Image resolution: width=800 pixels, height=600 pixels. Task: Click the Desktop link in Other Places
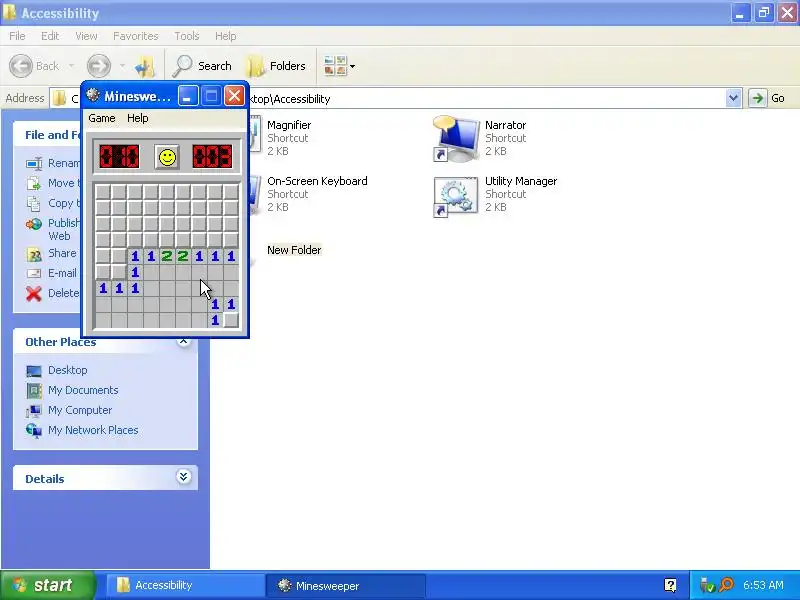click(67, 370)
